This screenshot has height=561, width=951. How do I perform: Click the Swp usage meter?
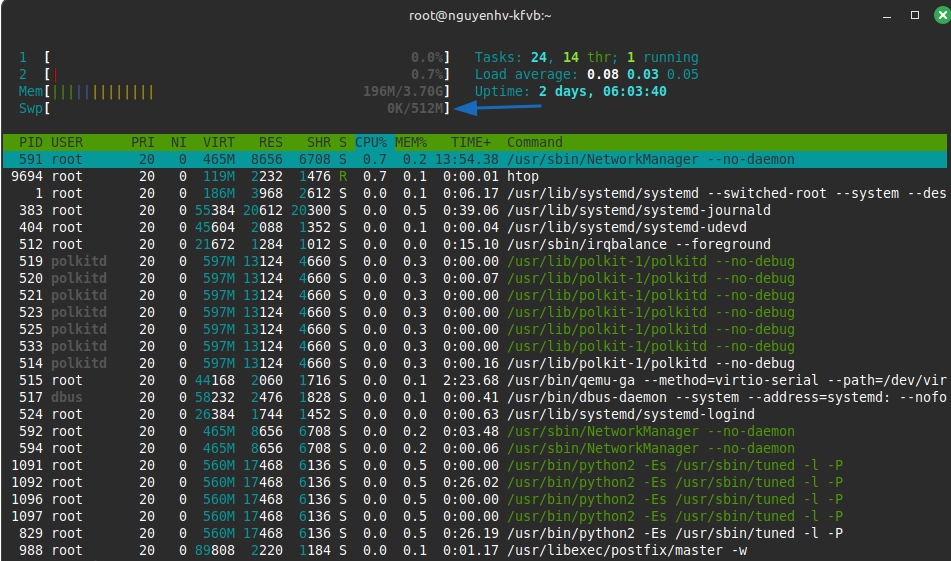tap(234, 109)
